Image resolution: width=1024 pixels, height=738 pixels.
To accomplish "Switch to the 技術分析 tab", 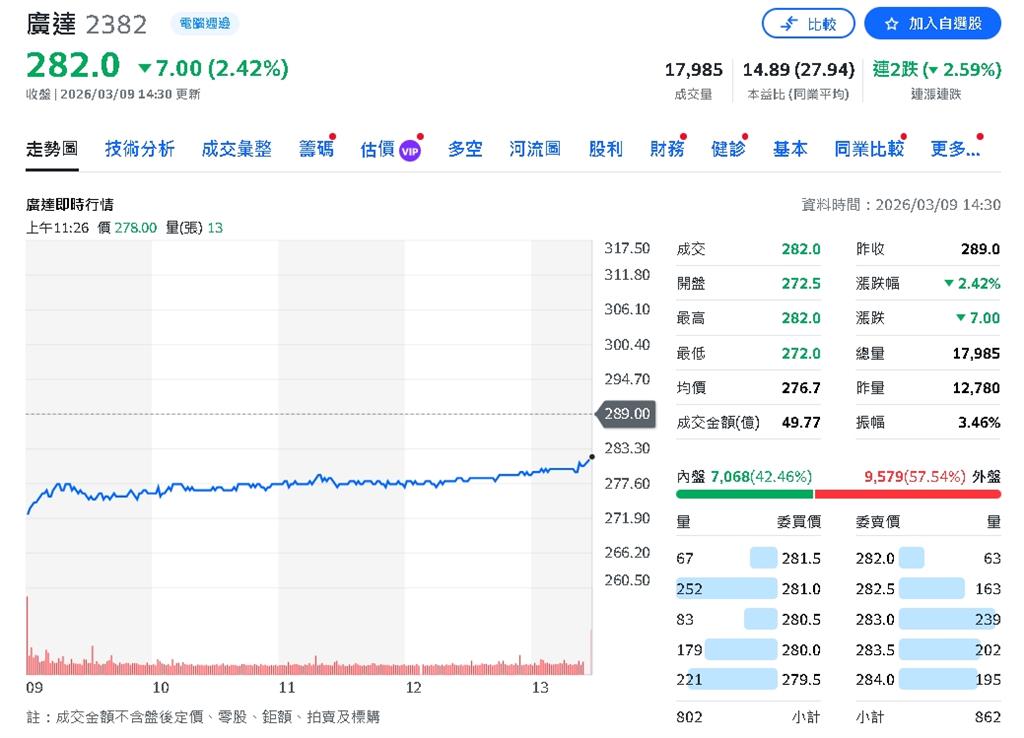I will (x=139, y=148).
